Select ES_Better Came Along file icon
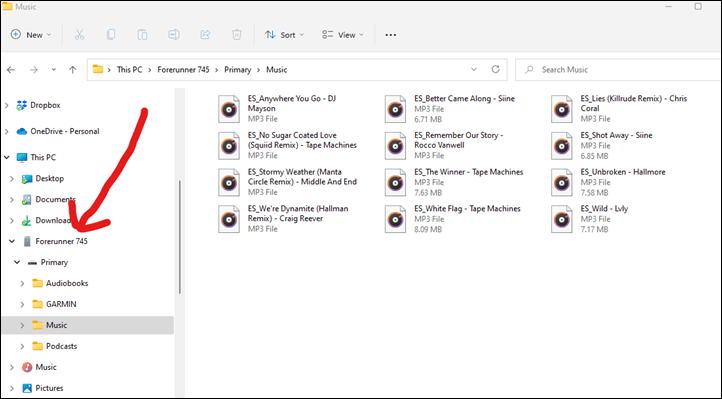Screen dimensions: 722x399 point(396,109)
